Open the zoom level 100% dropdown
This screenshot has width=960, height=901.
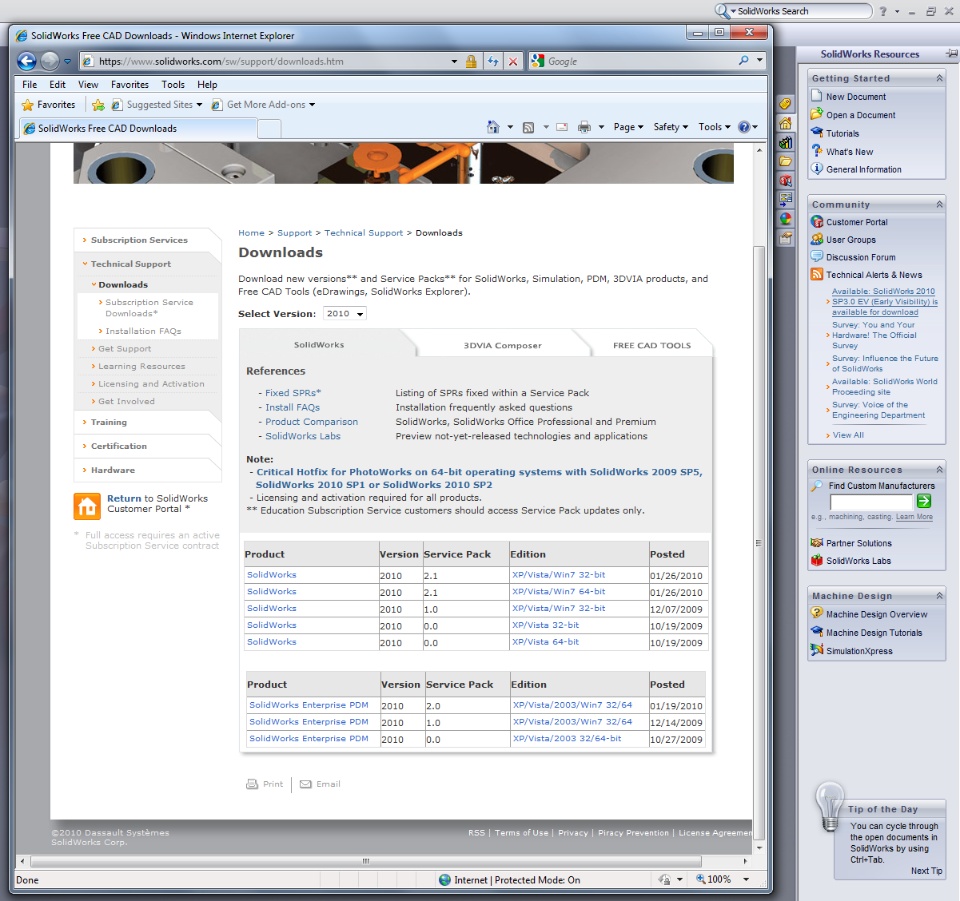[x=746, y=879]
